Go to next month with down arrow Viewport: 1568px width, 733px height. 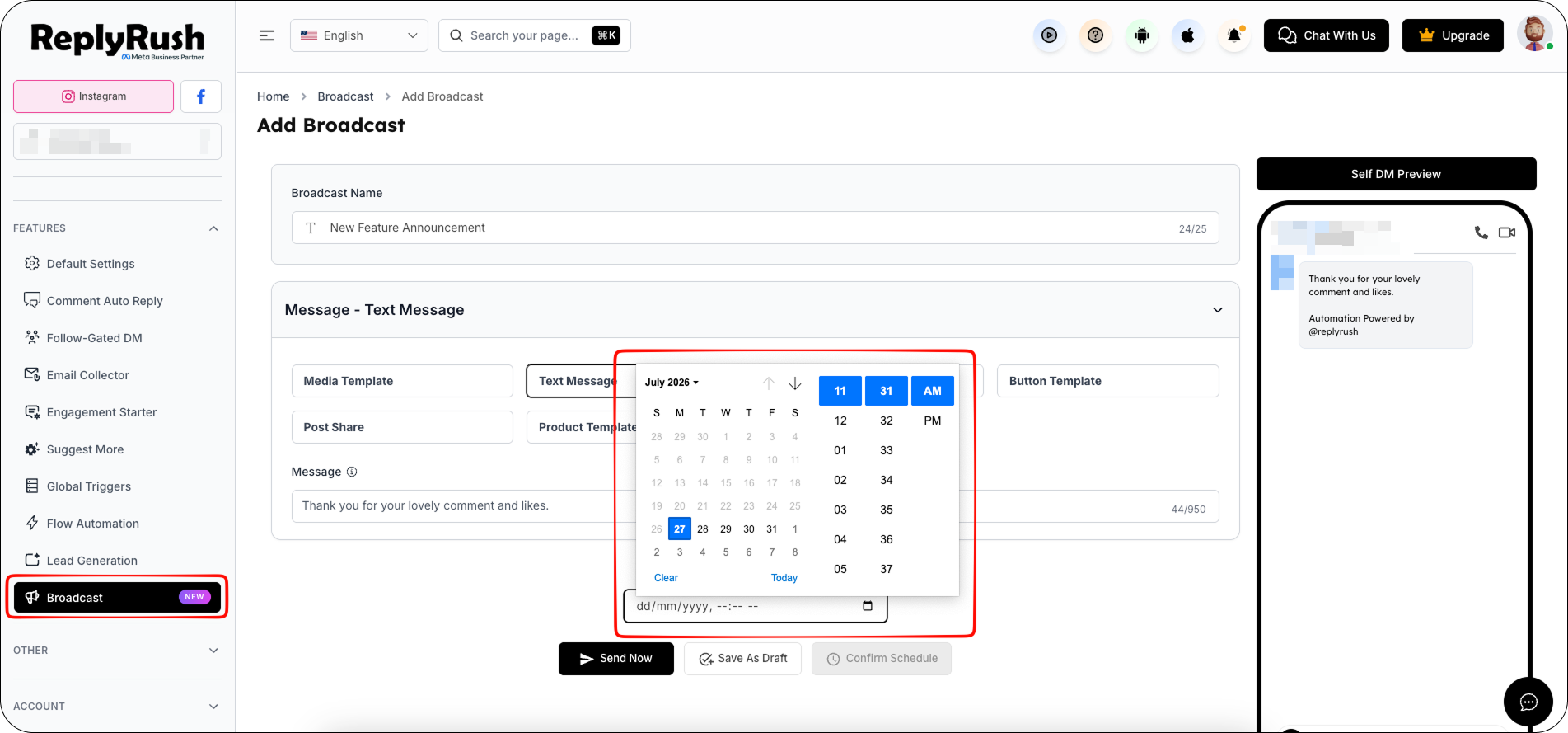pyautogui.click(x=795, y=383)
